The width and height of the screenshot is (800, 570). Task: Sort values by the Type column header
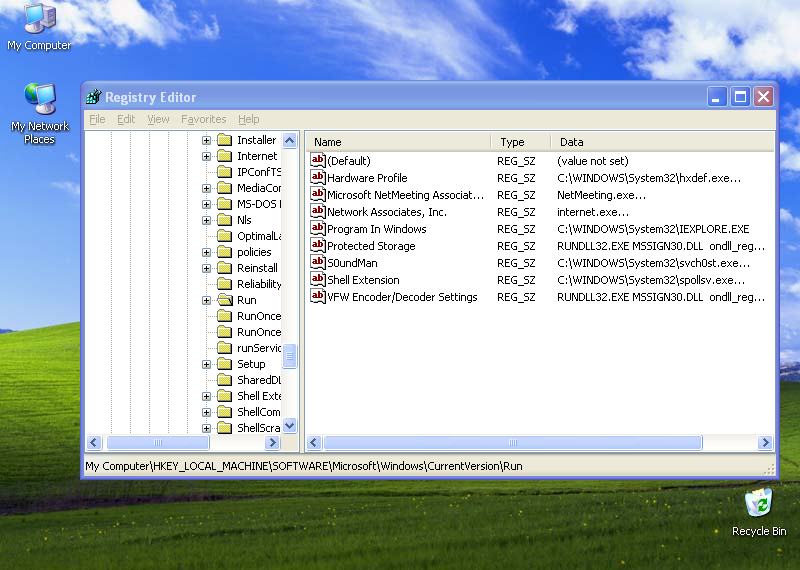click(x=521, y=142)
